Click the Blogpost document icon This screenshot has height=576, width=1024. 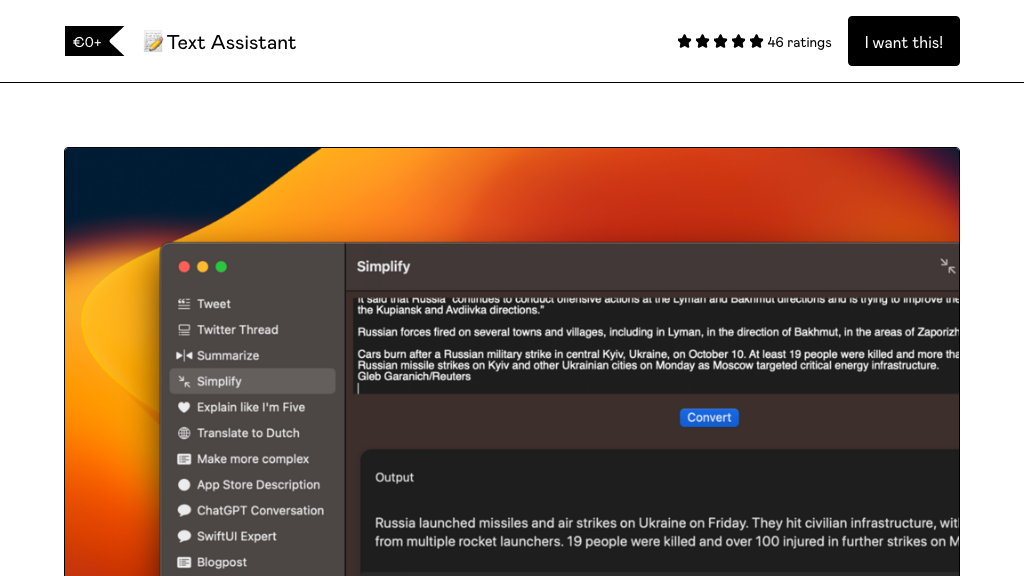coord(183,562)
